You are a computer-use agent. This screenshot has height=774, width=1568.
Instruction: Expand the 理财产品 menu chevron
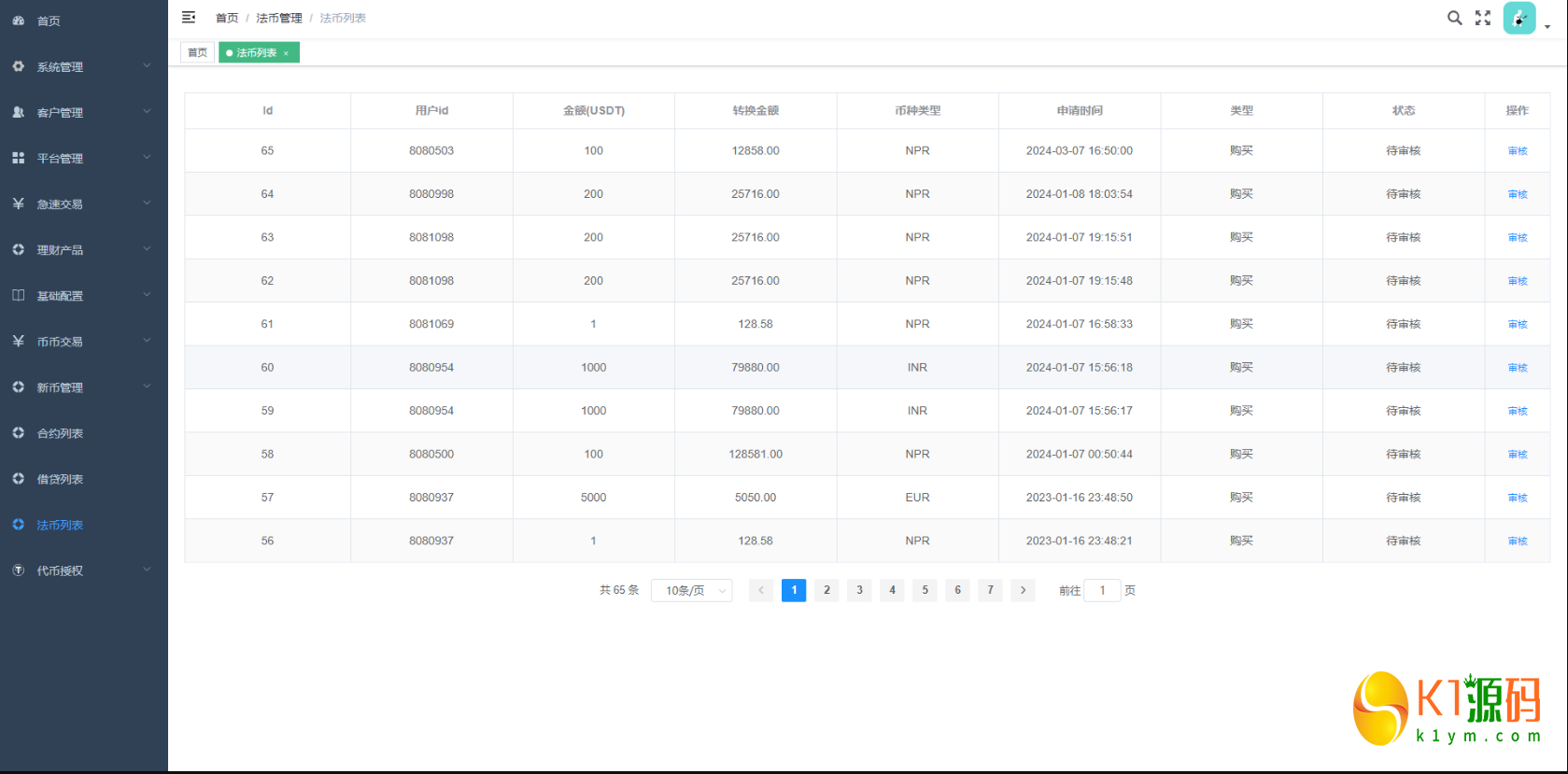coord(147,248)
